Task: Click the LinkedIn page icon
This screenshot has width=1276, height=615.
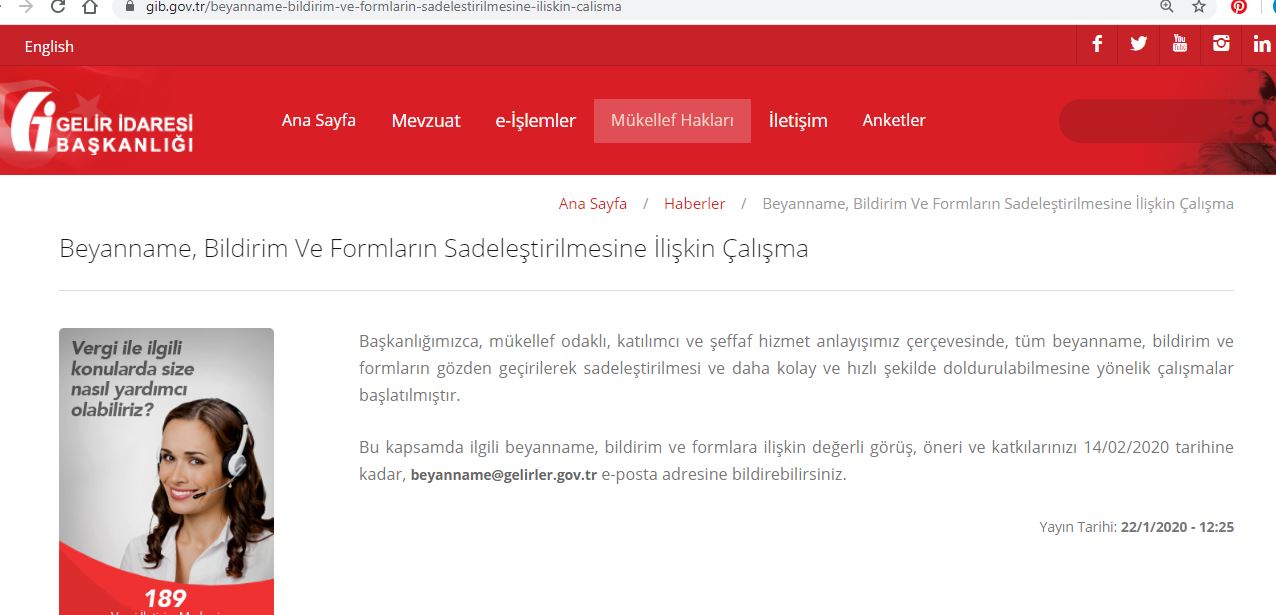Action: point(1261,44)
